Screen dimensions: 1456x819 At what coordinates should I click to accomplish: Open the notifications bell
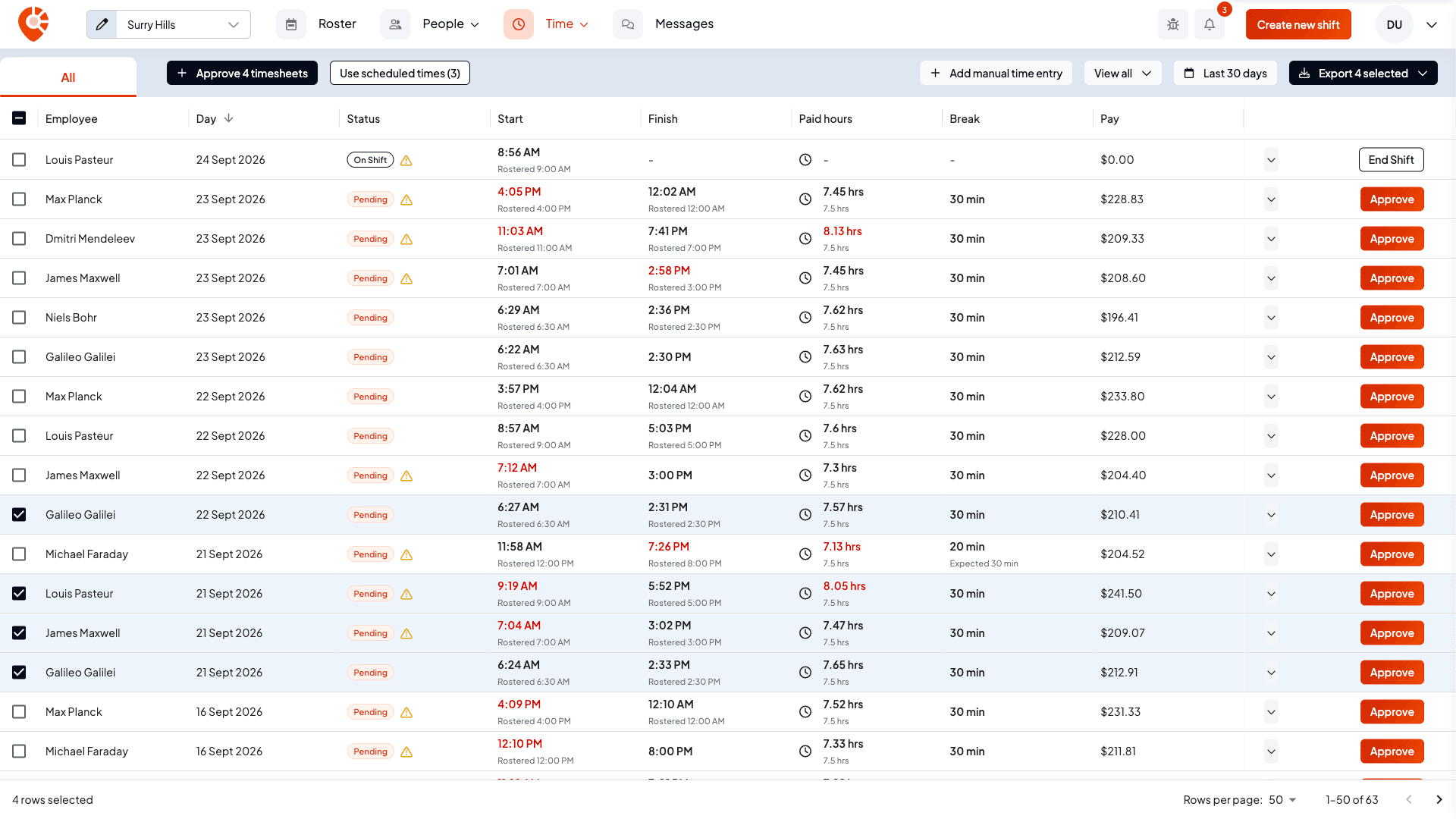point(1210,24)
